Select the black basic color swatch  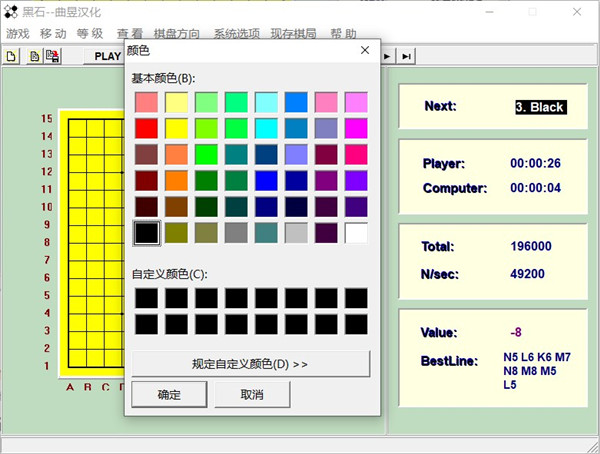tap(146, 233)
